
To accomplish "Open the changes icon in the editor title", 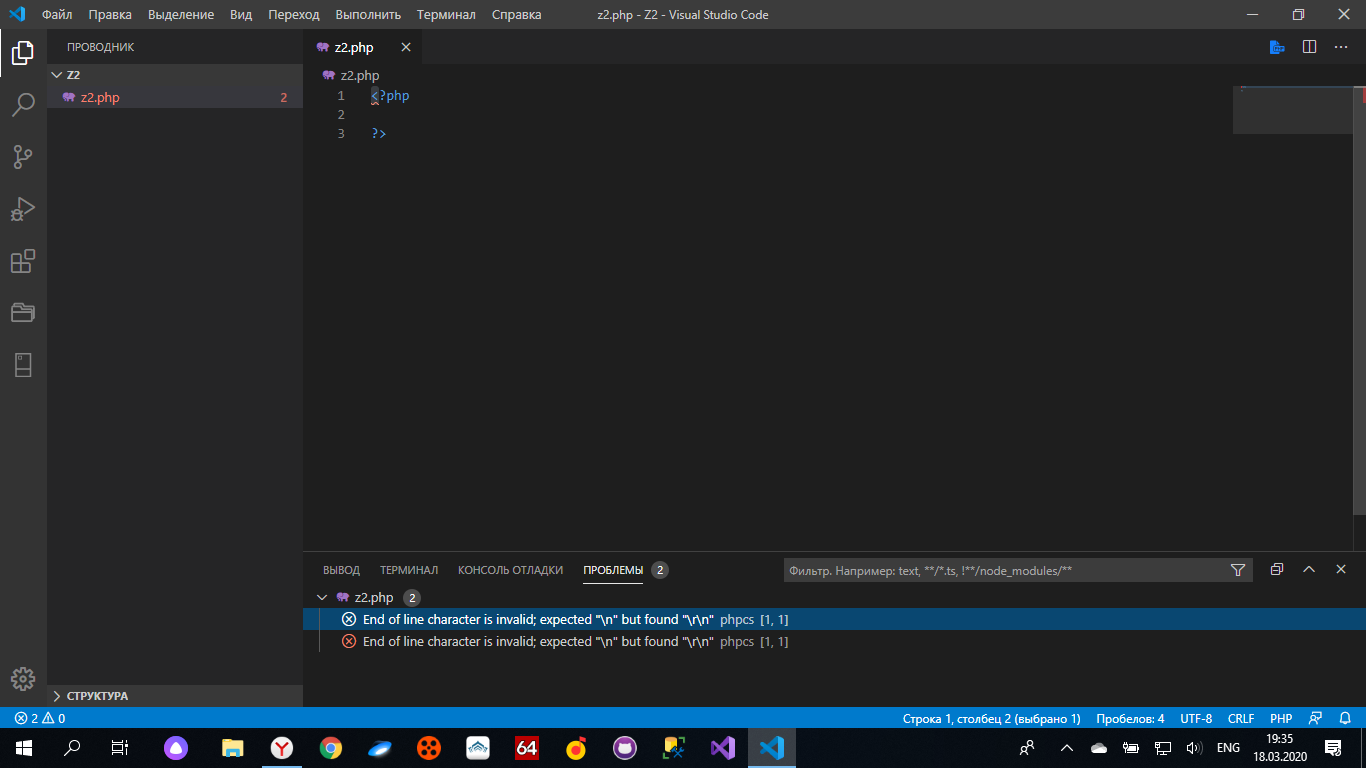I will tap(1277, 47).
